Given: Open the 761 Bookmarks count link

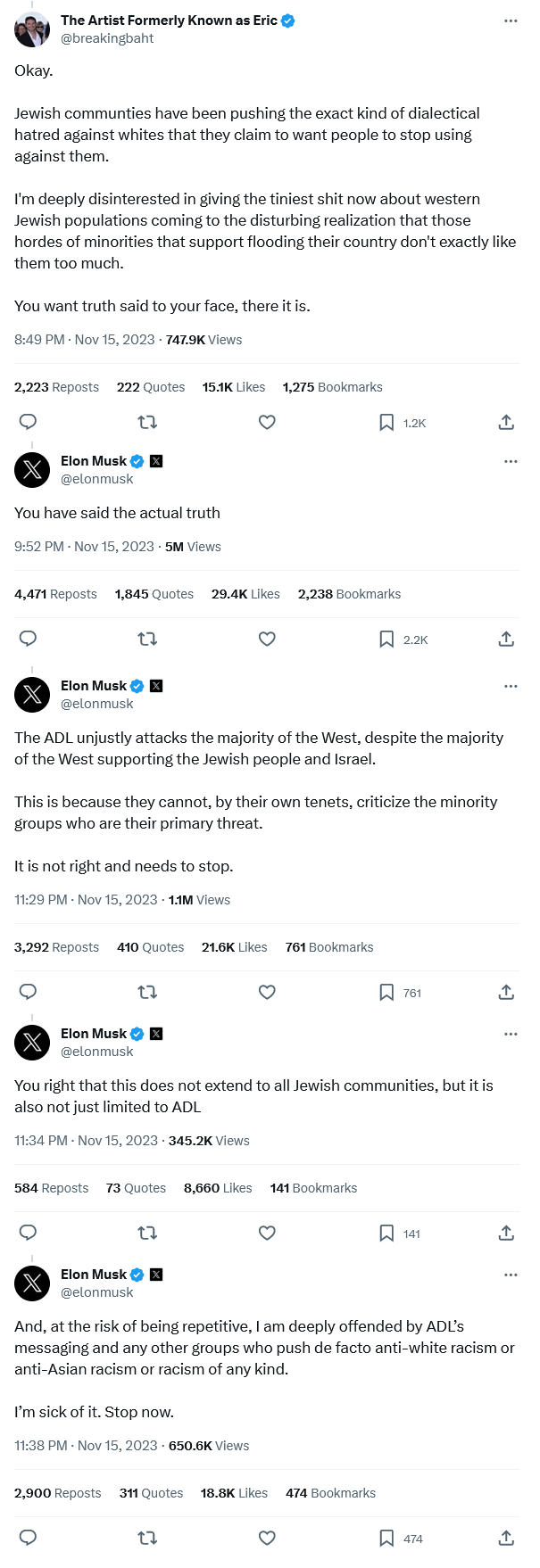Looking at the screenshot, I should click(x=329, y=947).
